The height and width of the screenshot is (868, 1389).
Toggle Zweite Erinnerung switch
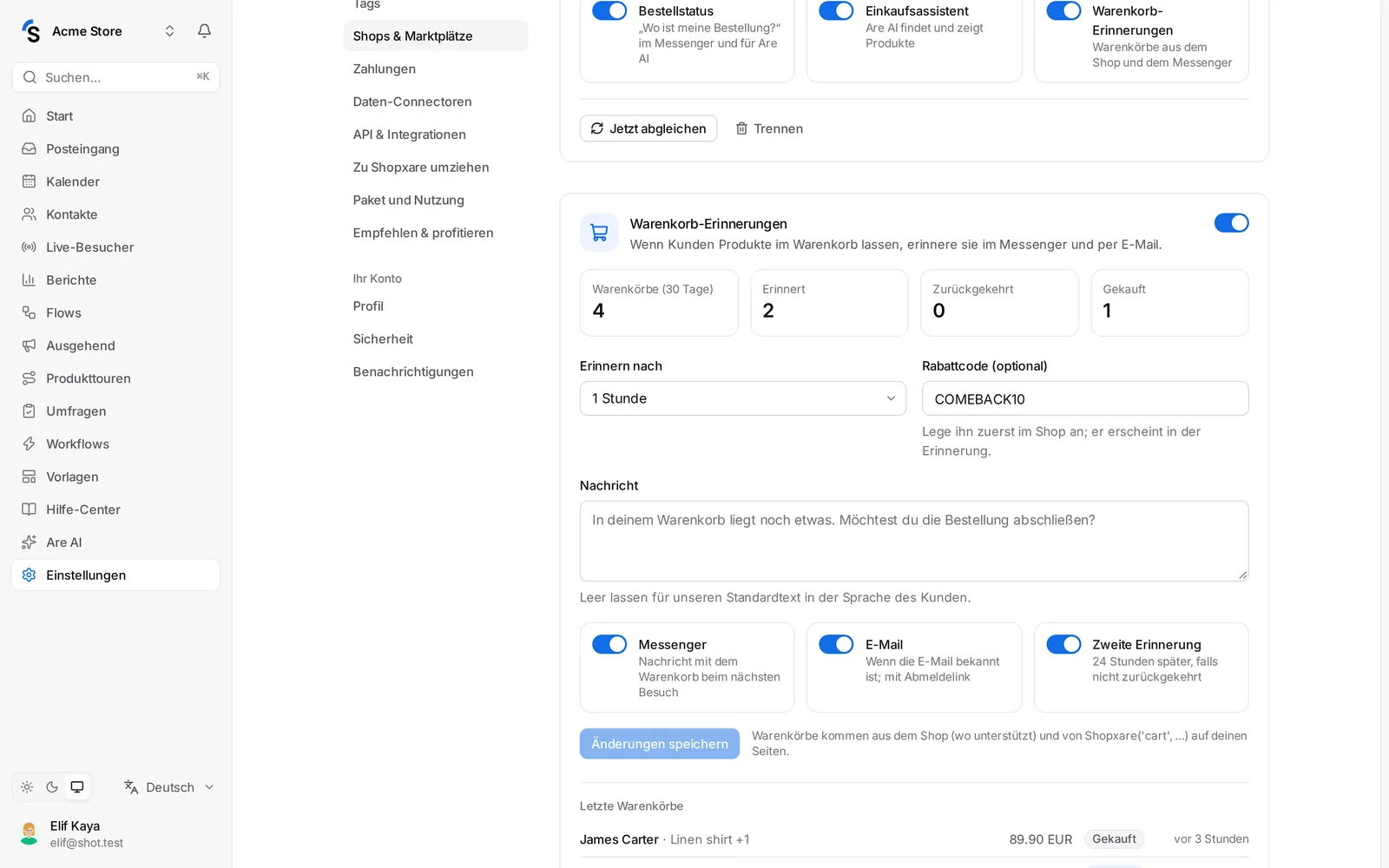pyautogui.click(x=1063, y=644)
